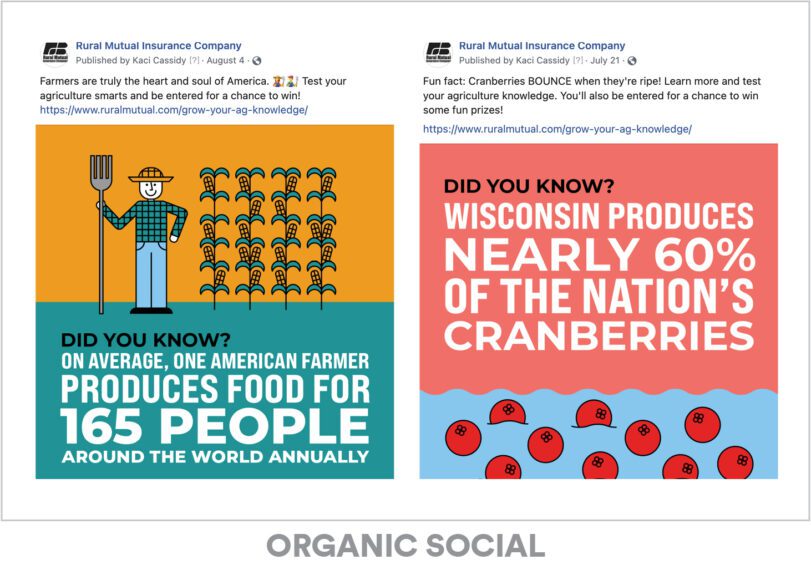Open the grow-your-ag-knowledge link in the farmer post
The image size is (811, 570).
174,109
